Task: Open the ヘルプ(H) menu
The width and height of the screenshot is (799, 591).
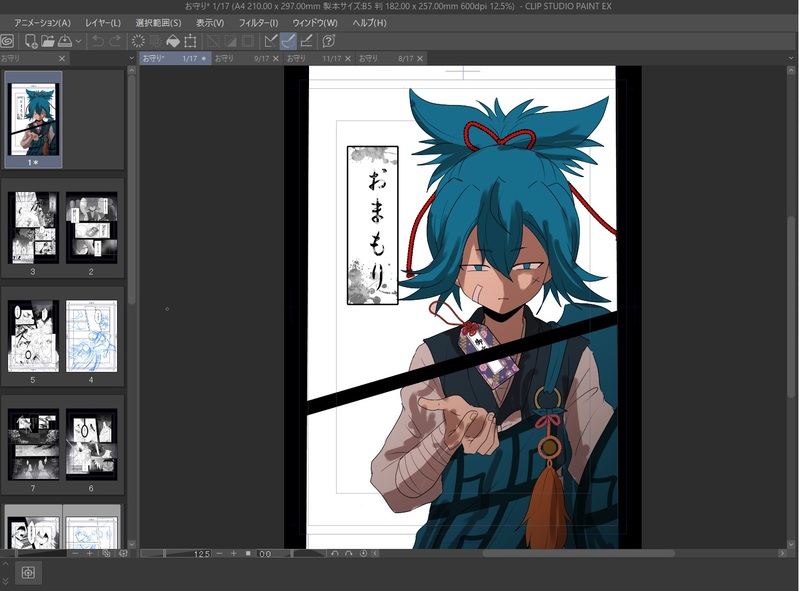Action: (369, 23)
